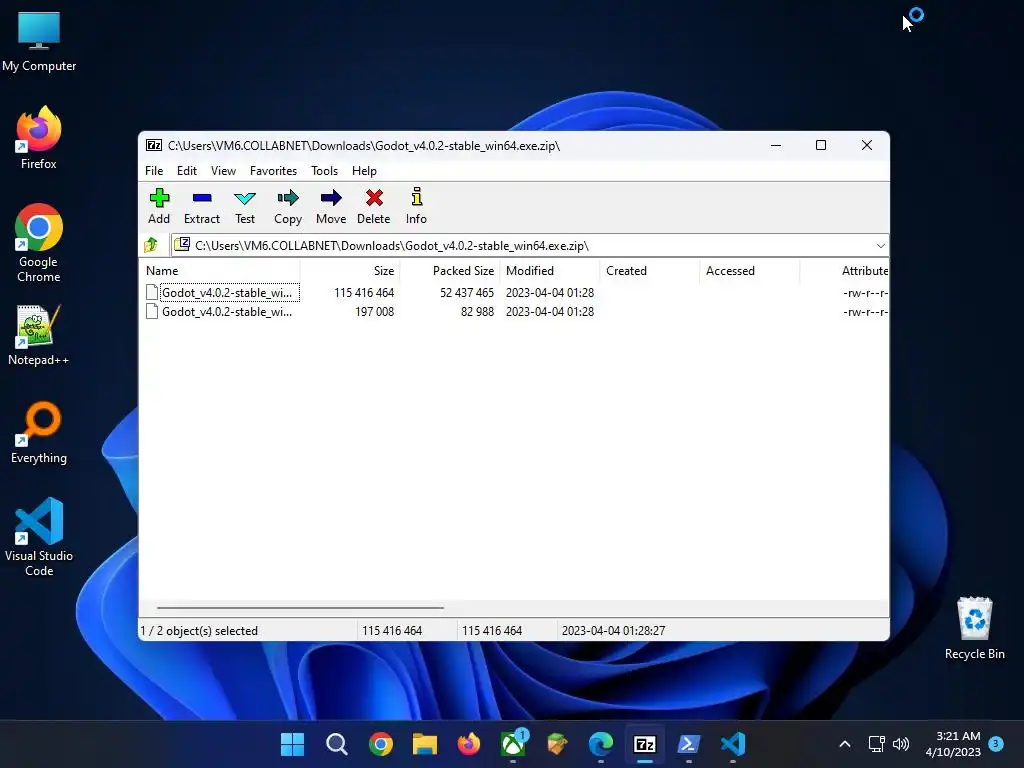Viewport: 1024px width, 768px height.
Task: Open the Edit menu
Action: coord(187,170)
